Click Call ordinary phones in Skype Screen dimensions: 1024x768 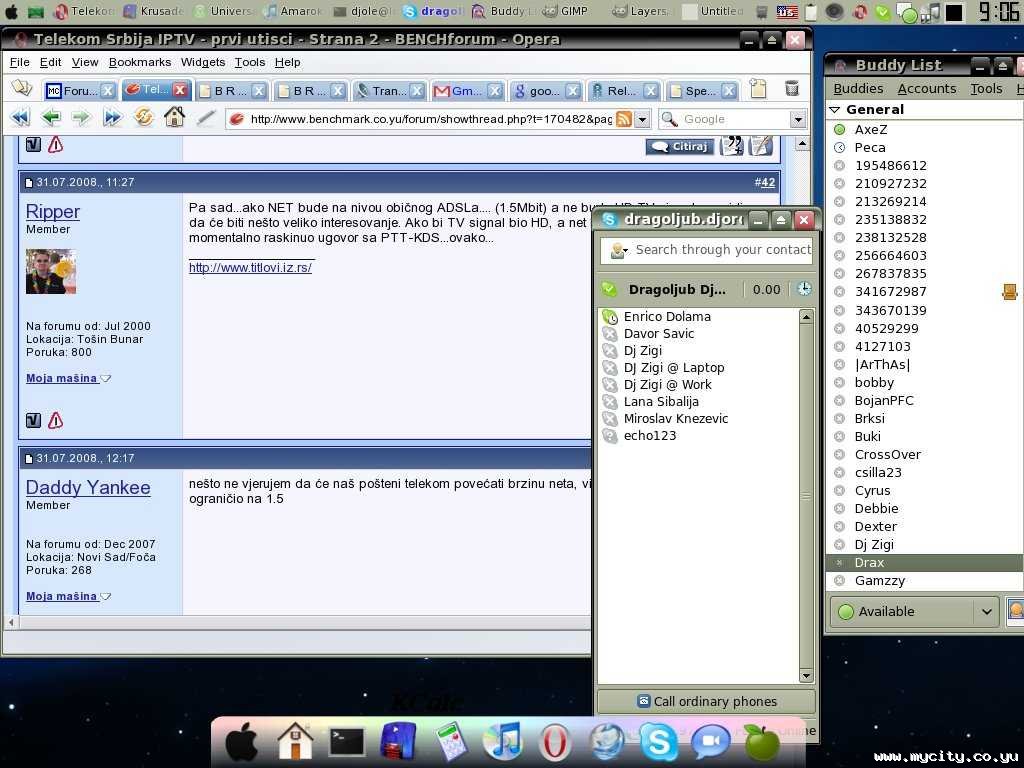coord(707,701)
